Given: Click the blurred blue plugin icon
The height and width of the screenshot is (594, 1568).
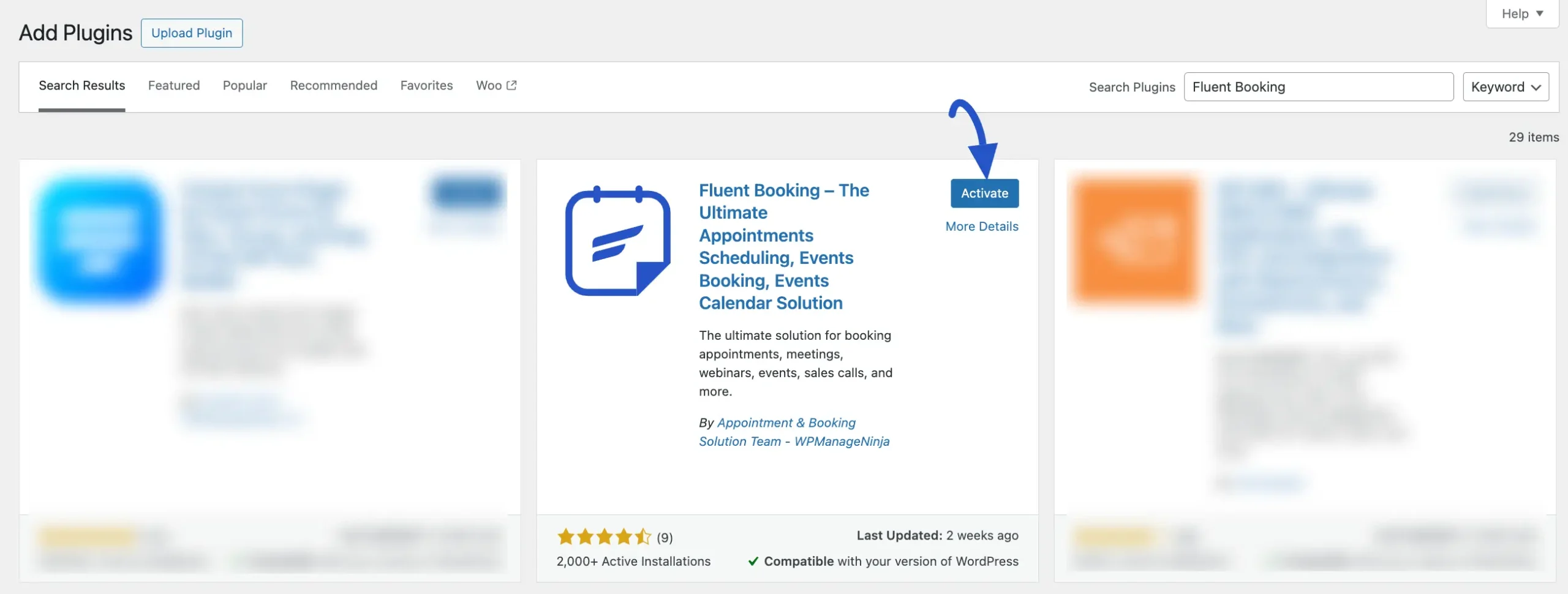Looking at the screenshot, I should [99, 241].
